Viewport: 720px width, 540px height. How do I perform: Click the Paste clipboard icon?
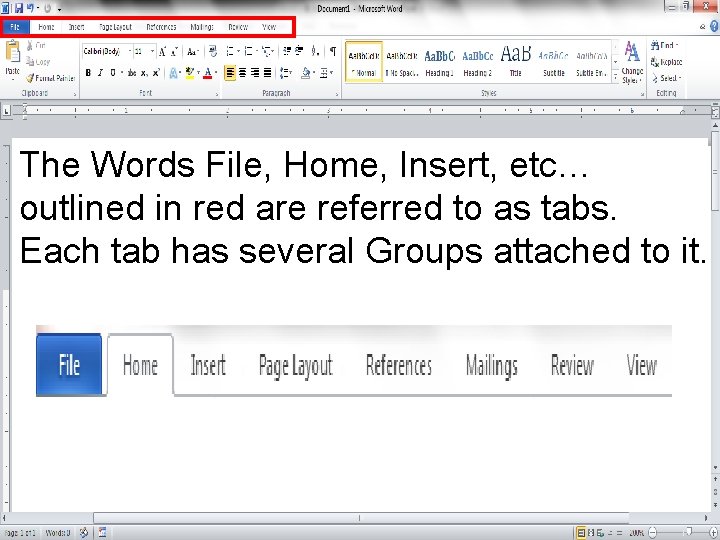point(12,51)
